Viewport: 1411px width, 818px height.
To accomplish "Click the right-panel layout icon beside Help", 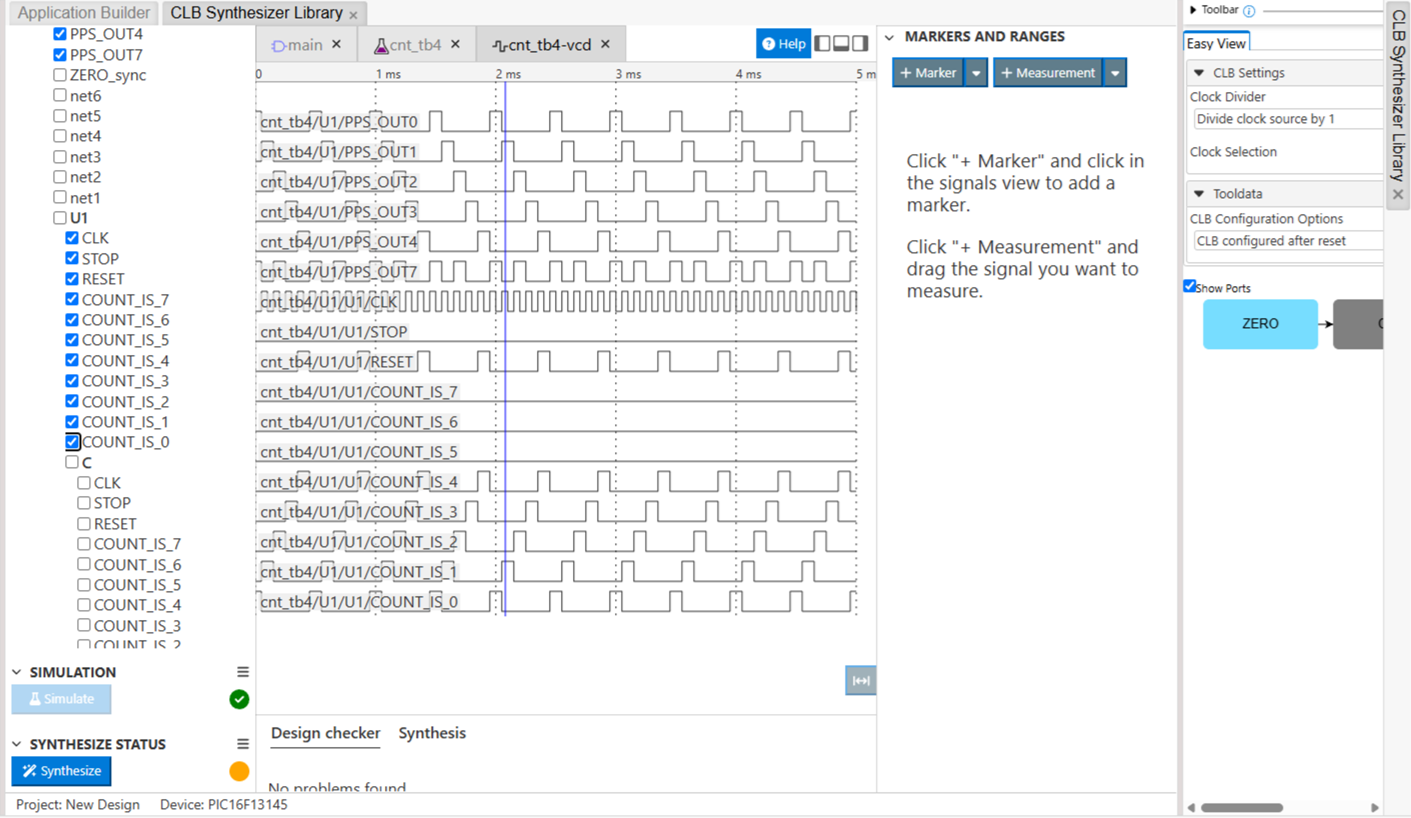I will [859, 44].
